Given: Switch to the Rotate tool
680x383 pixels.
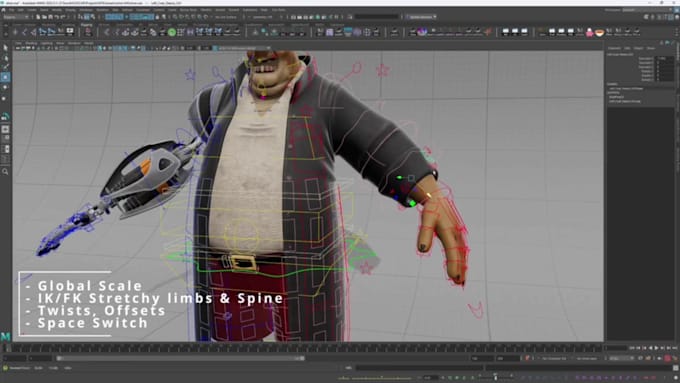Looking at the screenshot, I should [5, 87].
